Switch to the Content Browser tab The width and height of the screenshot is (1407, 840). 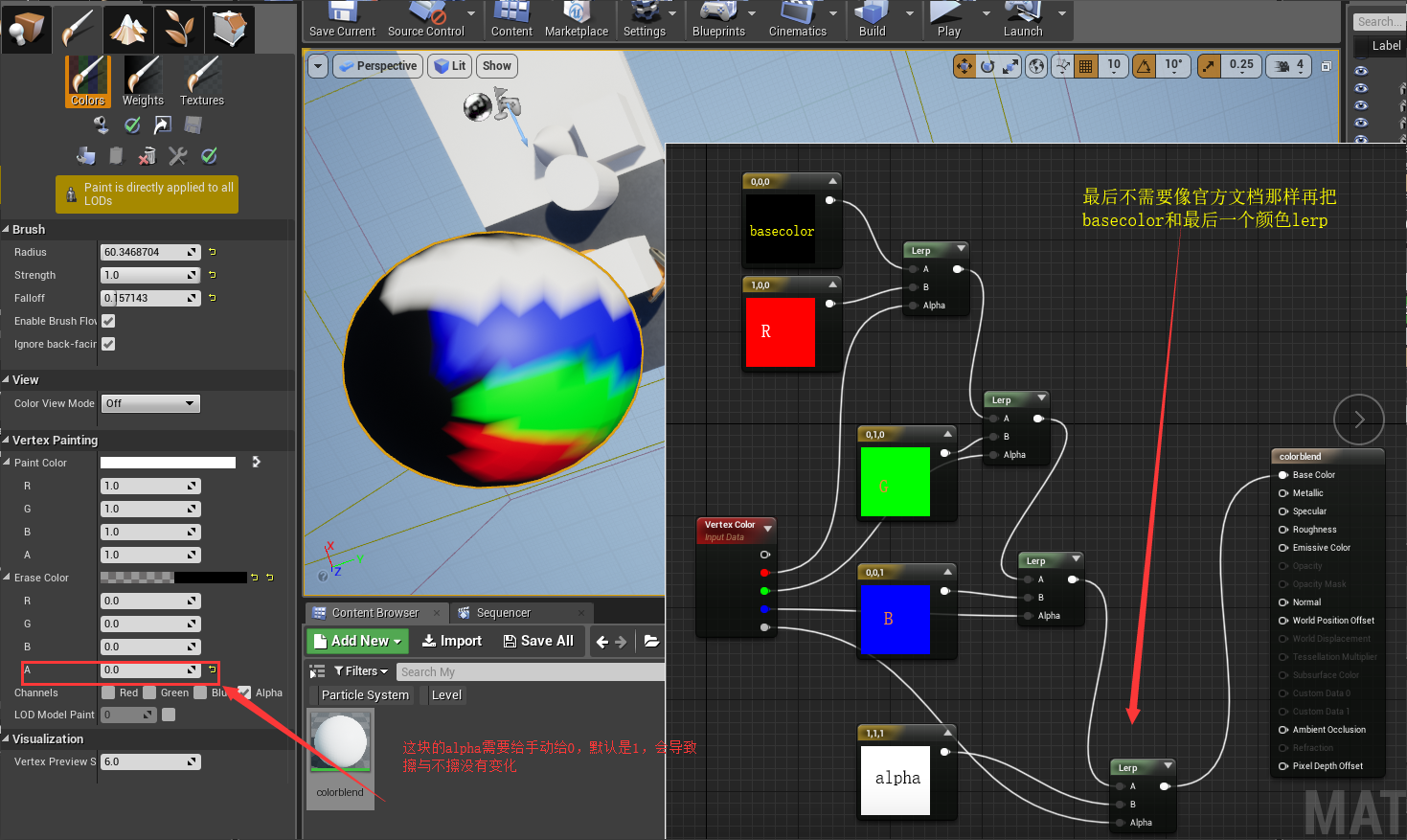click(375, 612)
